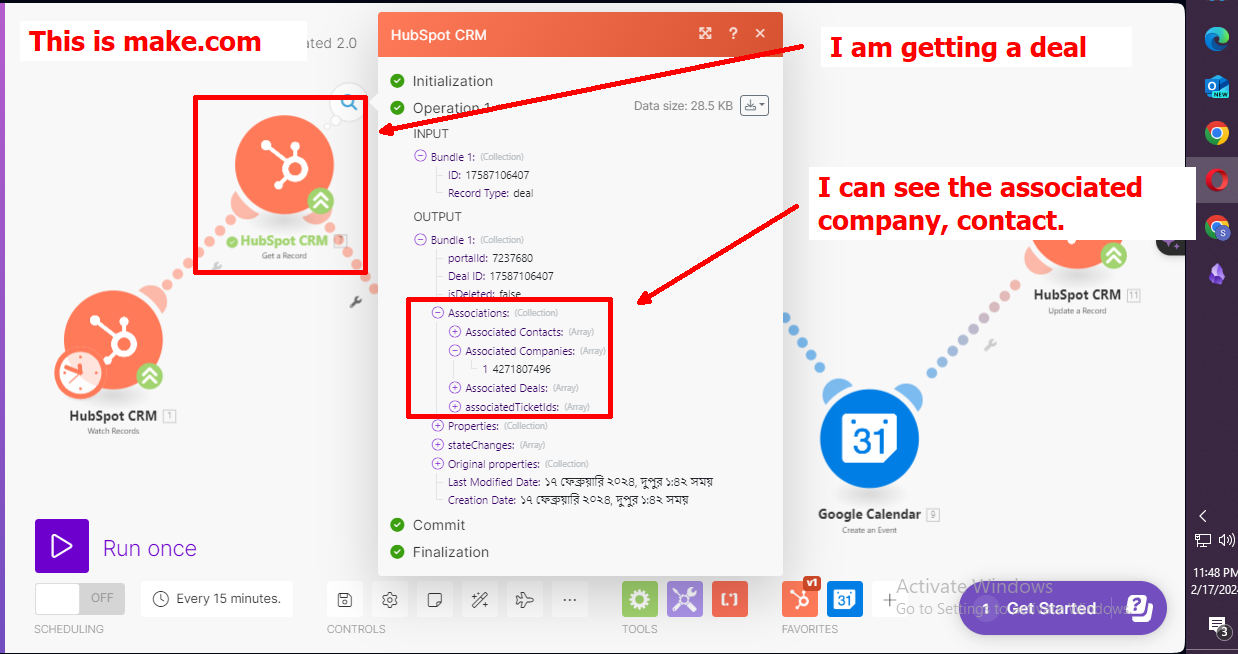1238x654 pixels.
Task: Open Google Chrome from the taskbar
Action: pos(1216,133)
